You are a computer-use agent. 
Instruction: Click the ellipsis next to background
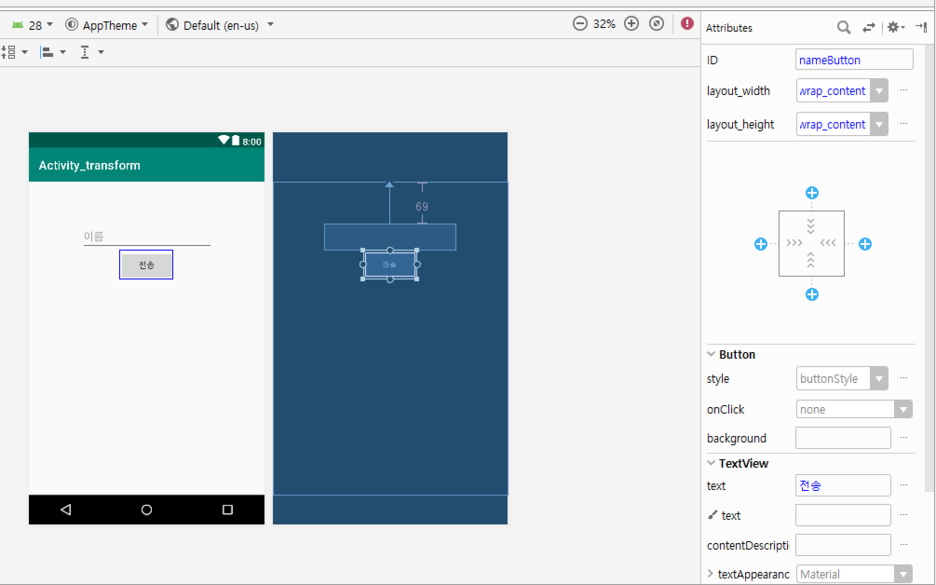(x=904, y=438)
